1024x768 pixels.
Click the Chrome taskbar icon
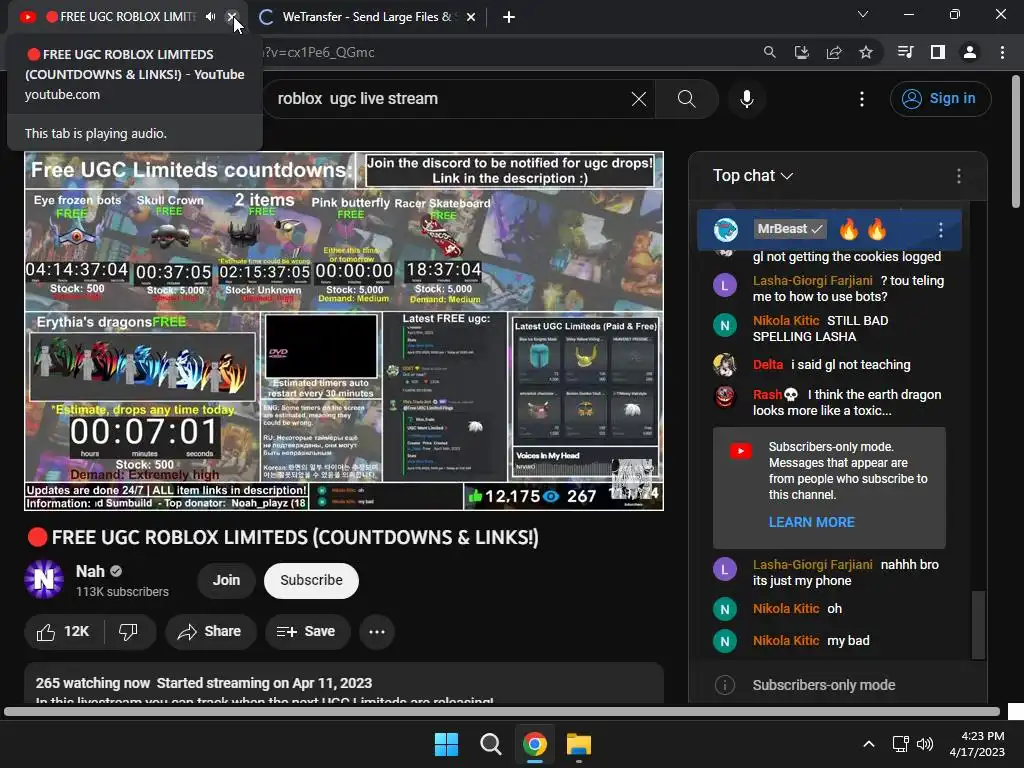tap(535, 744)
